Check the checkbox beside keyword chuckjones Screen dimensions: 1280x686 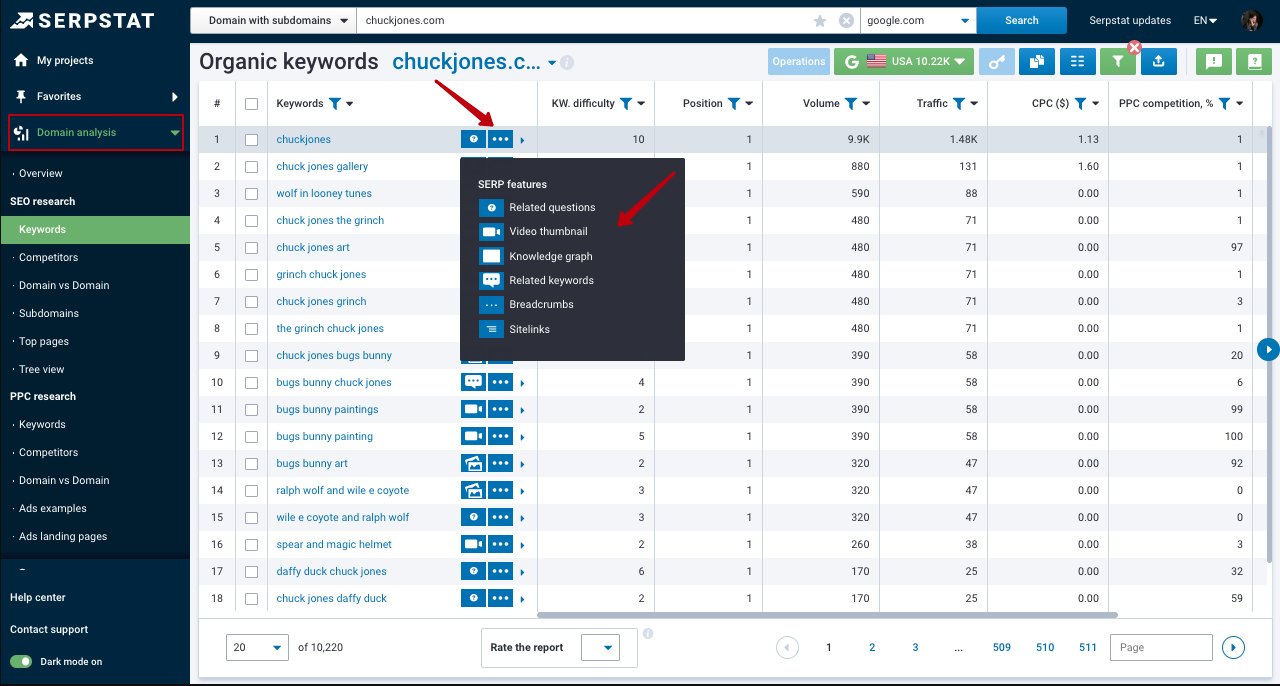[x=249, y=139]
